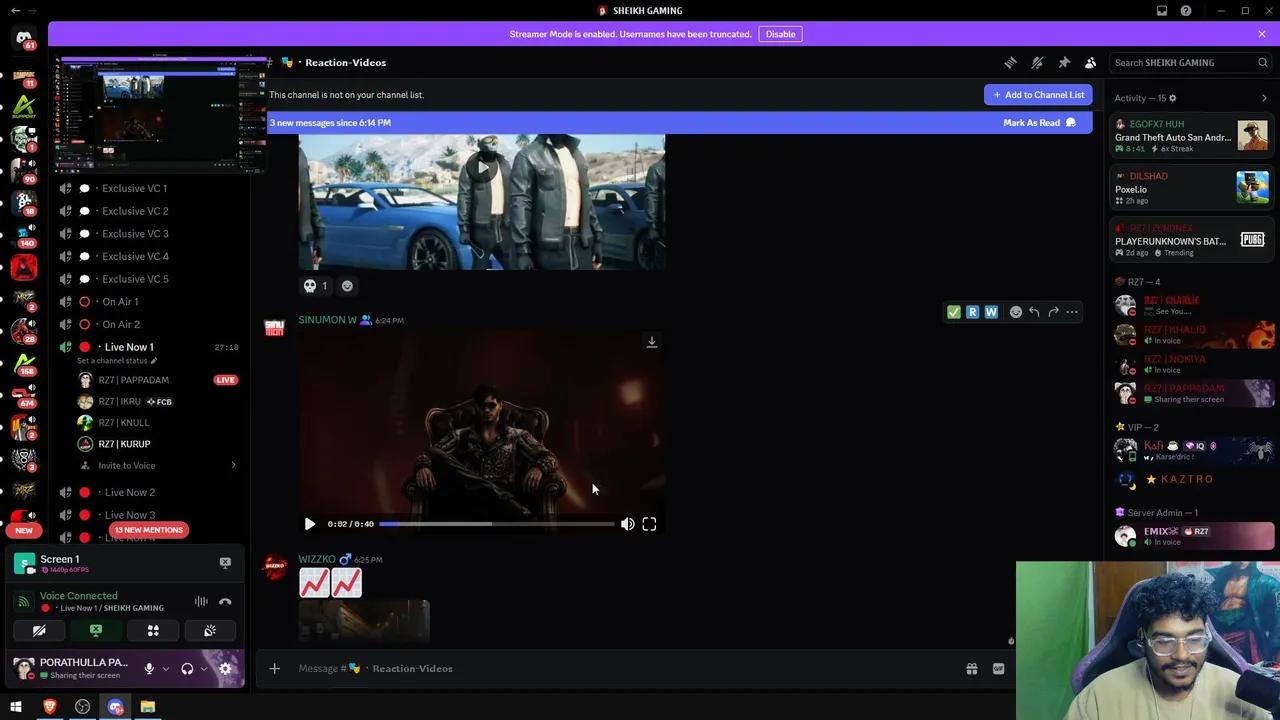The width and height of the screenshot is (1280, 720).
Task: Add to Channel List
Action: point(1038,95)
